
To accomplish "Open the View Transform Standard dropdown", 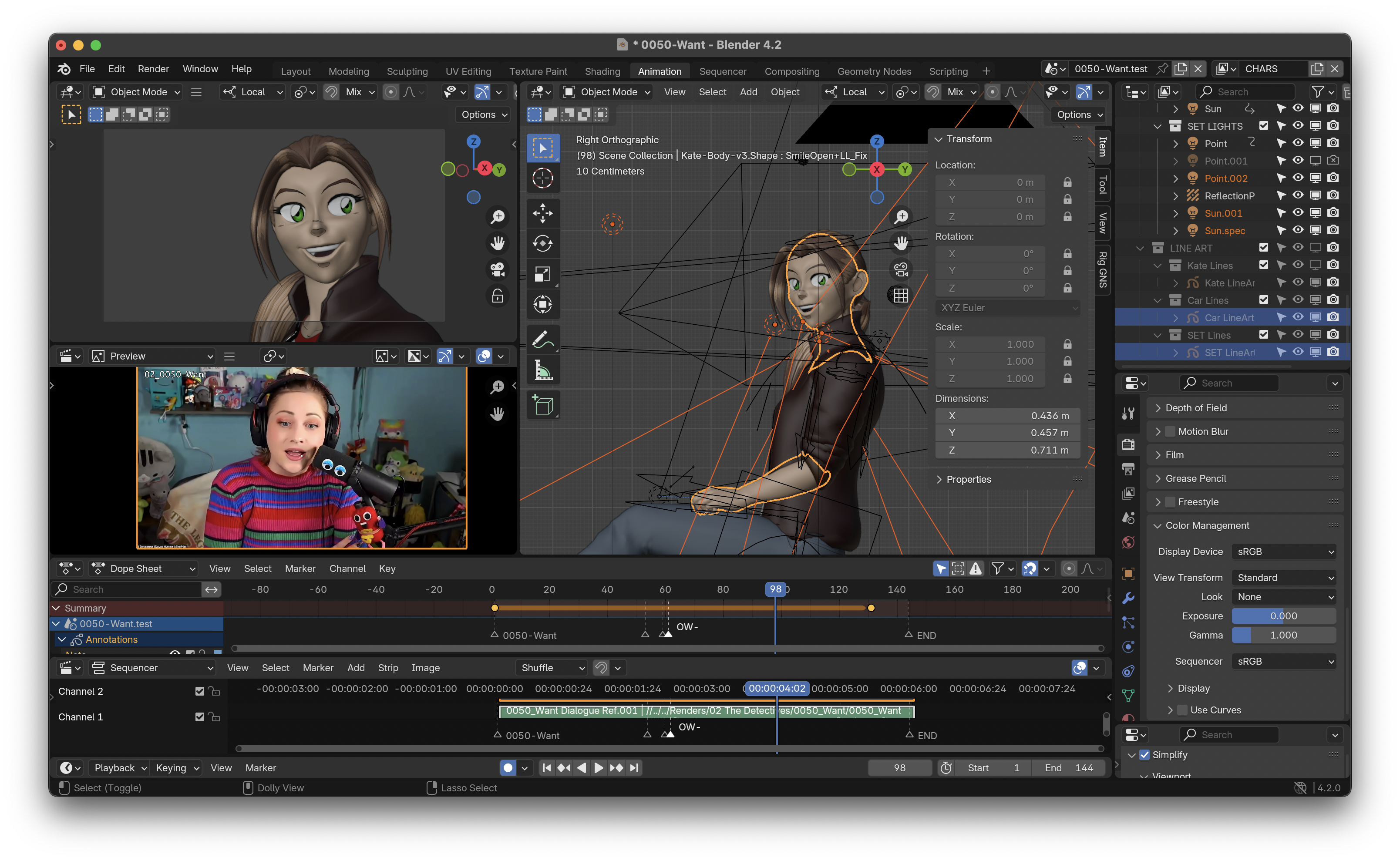I will (x=1284, y=578).
